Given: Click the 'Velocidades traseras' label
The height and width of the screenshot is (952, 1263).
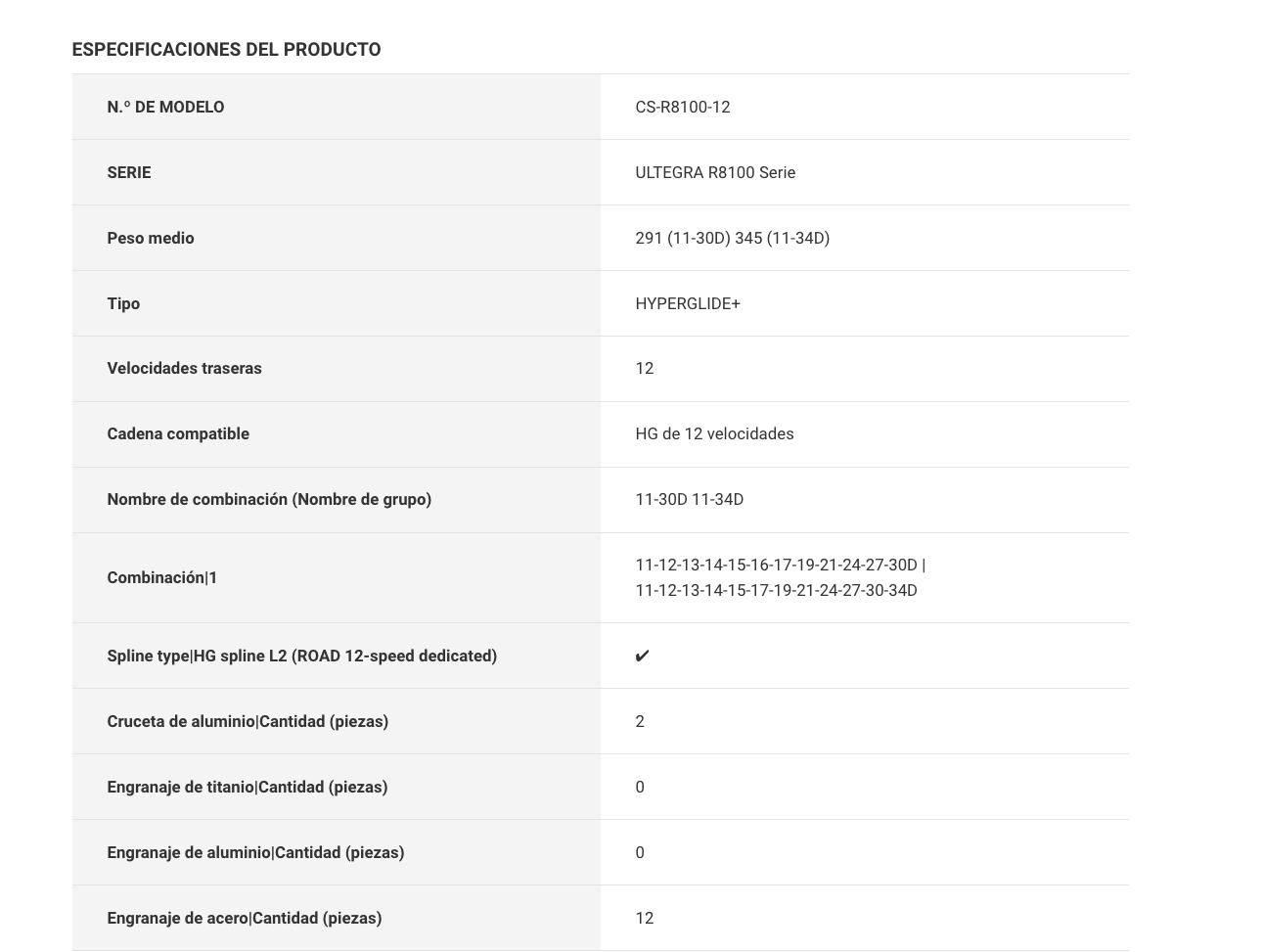Looking at the screenshot, I should (184, 369).
